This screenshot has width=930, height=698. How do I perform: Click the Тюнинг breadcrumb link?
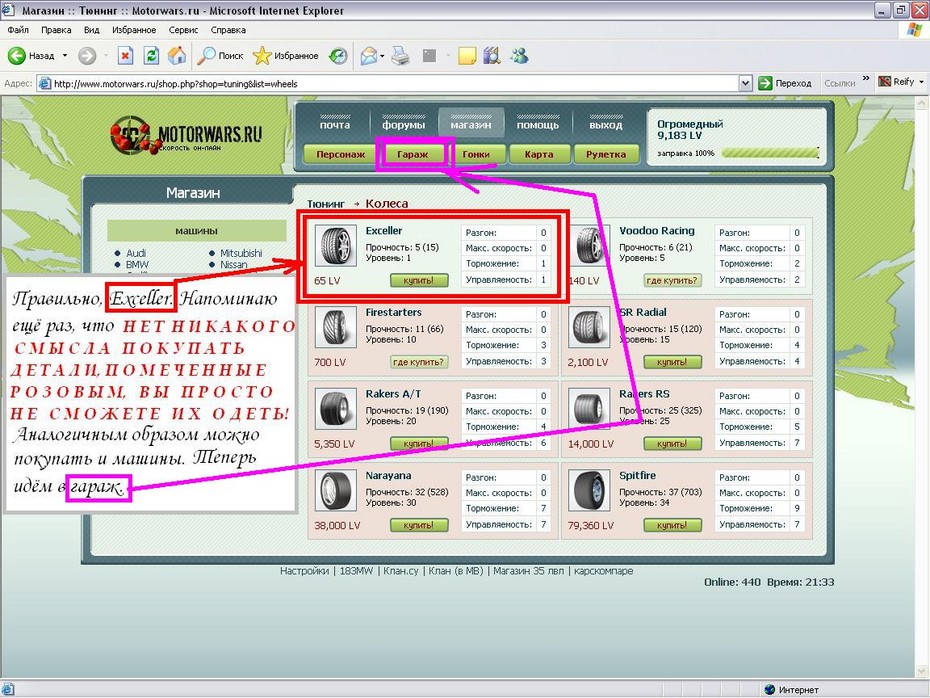[x=326, y=203]
